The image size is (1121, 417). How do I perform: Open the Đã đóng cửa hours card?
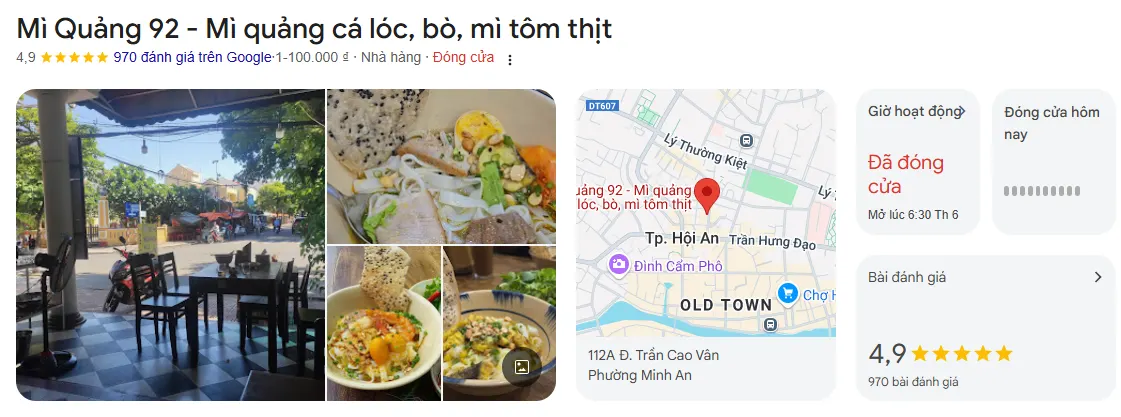(x=917, y=162)
